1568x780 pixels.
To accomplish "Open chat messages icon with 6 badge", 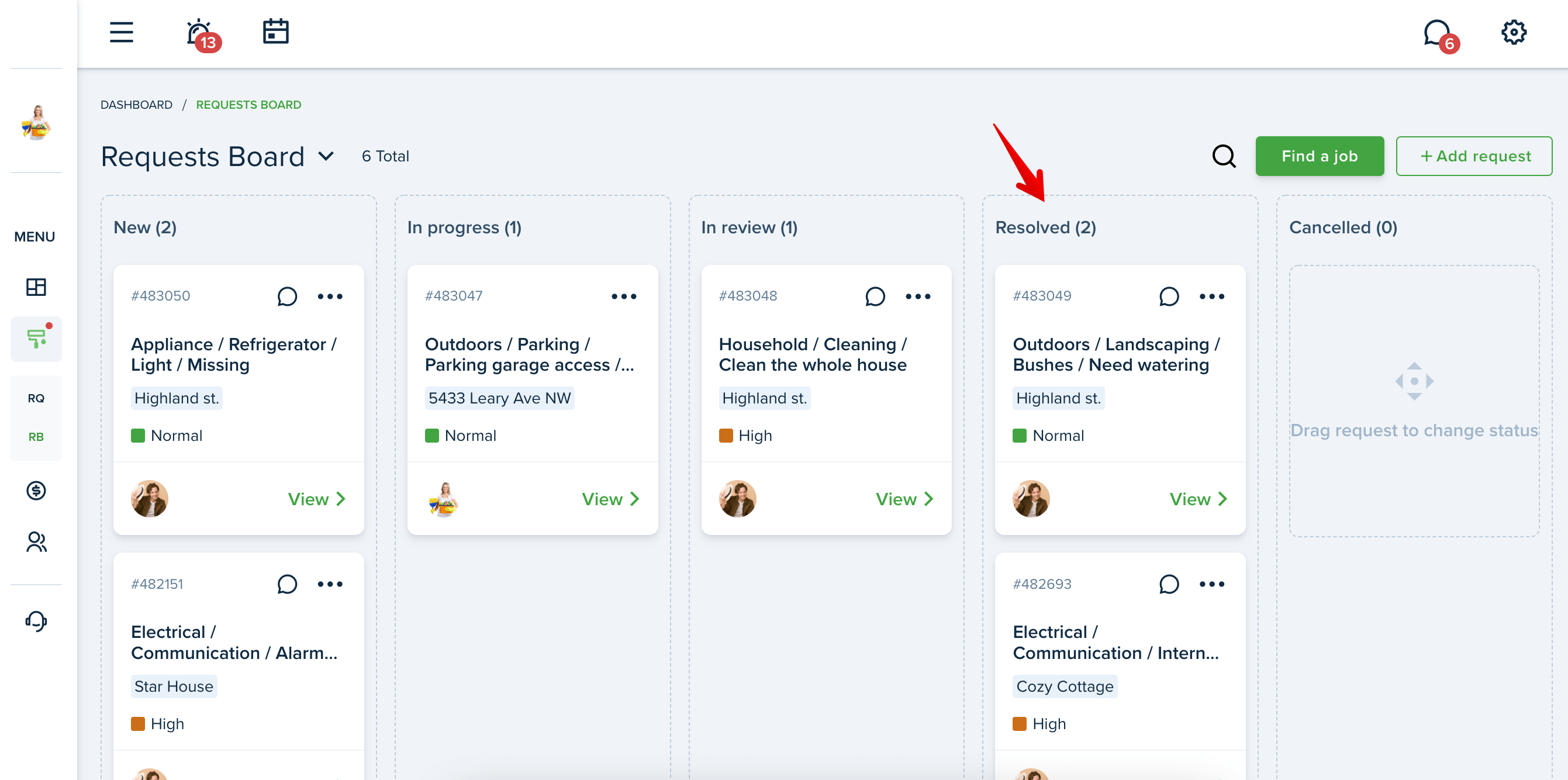I will [x=1440, y=35].
